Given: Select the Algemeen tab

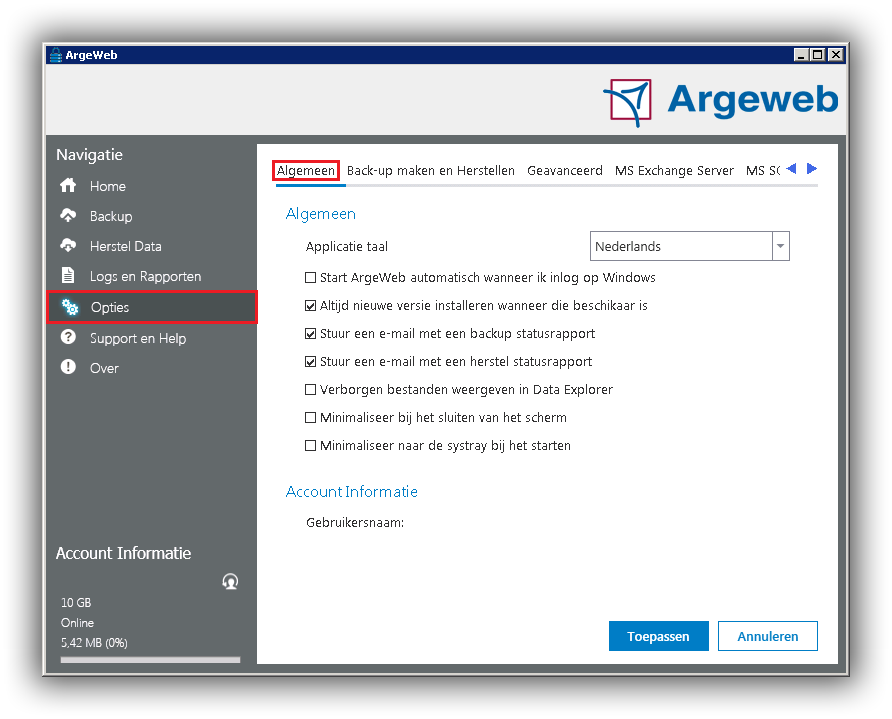Looking at the screenshot, I should click(306, 171).
